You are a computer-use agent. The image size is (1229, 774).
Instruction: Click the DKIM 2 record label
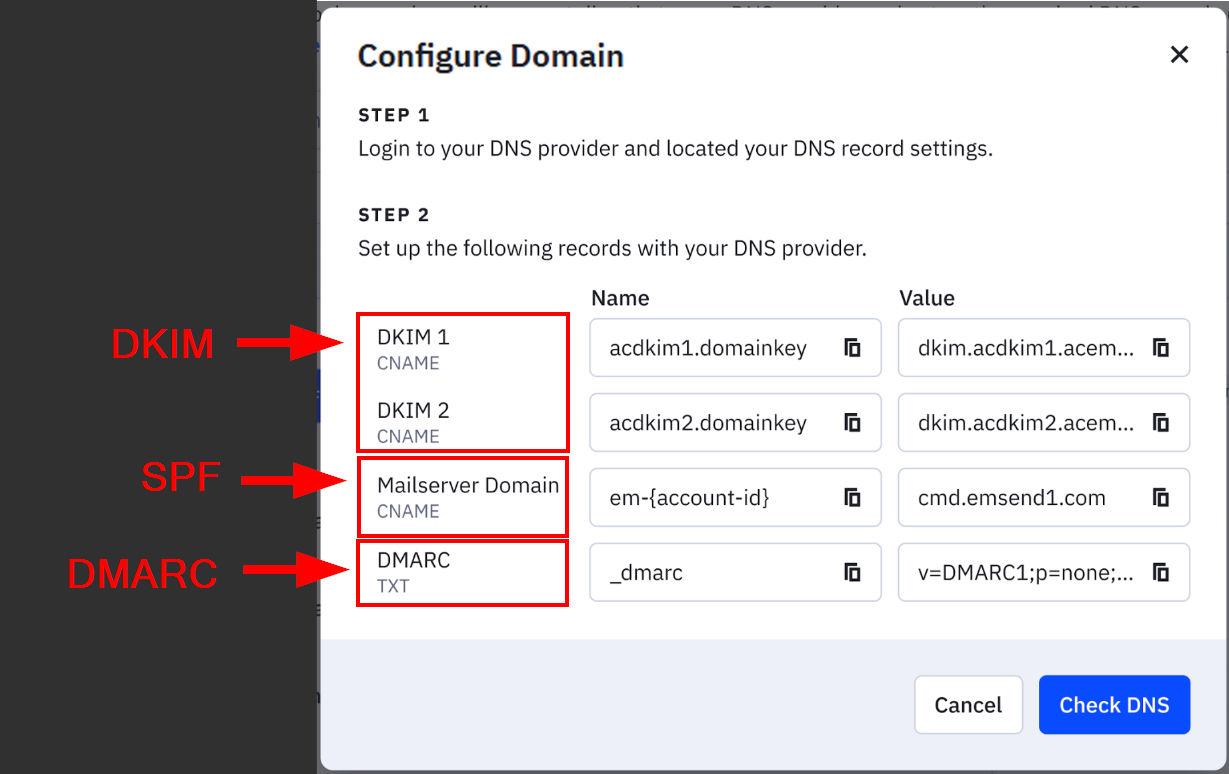click(x=413, y=410)
